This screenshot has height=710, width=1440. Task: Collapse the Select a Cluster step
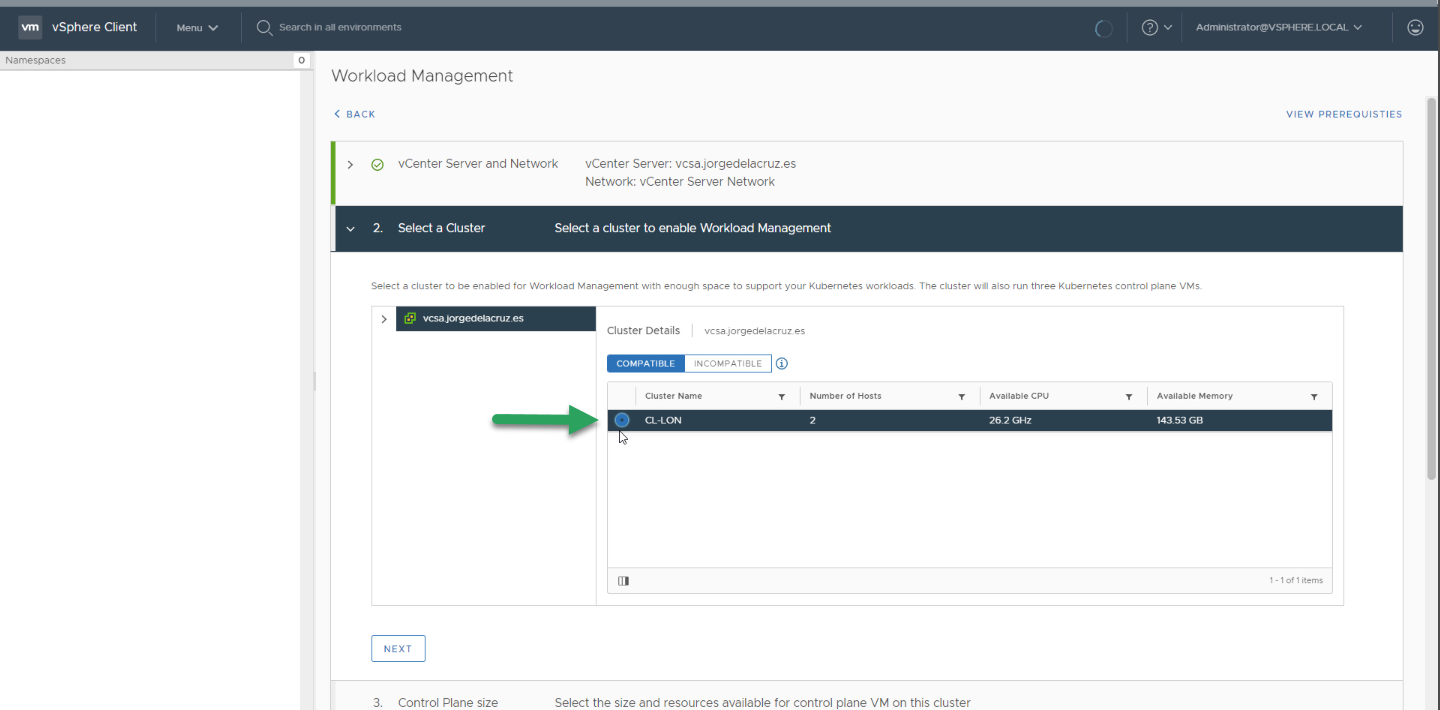(x=351, y=228)
